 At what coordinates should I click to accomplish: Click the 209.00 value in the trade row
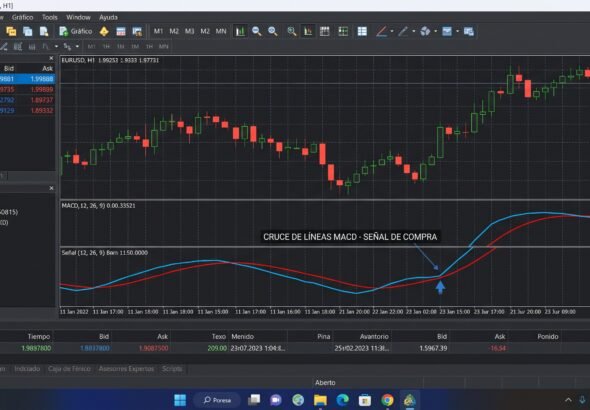(x=217, y=348)
